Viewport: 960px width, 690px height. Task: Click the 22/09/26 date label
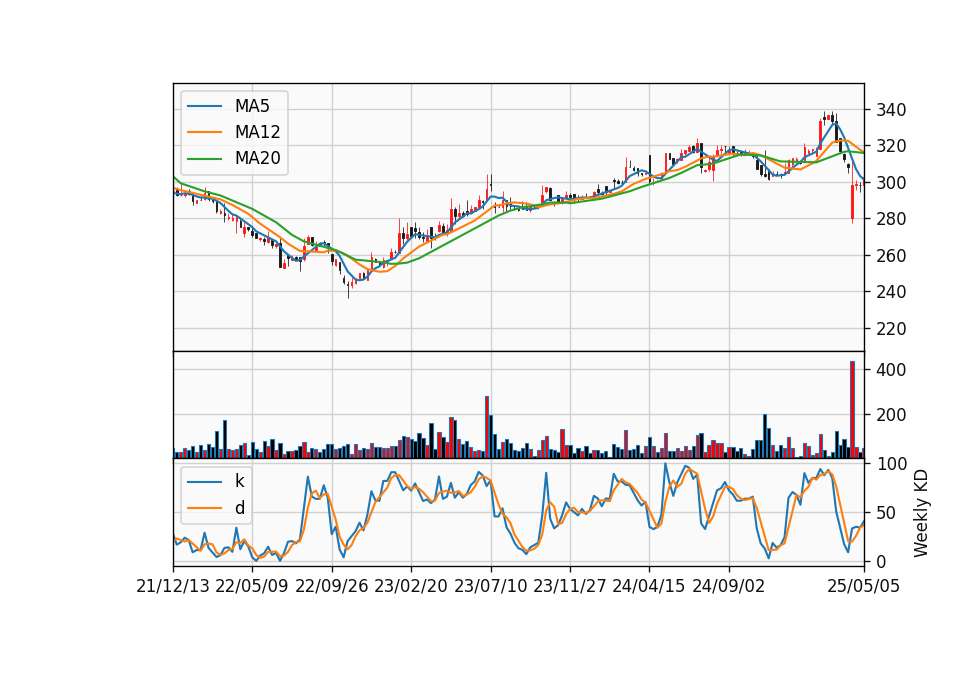click(x=332, y=586)
